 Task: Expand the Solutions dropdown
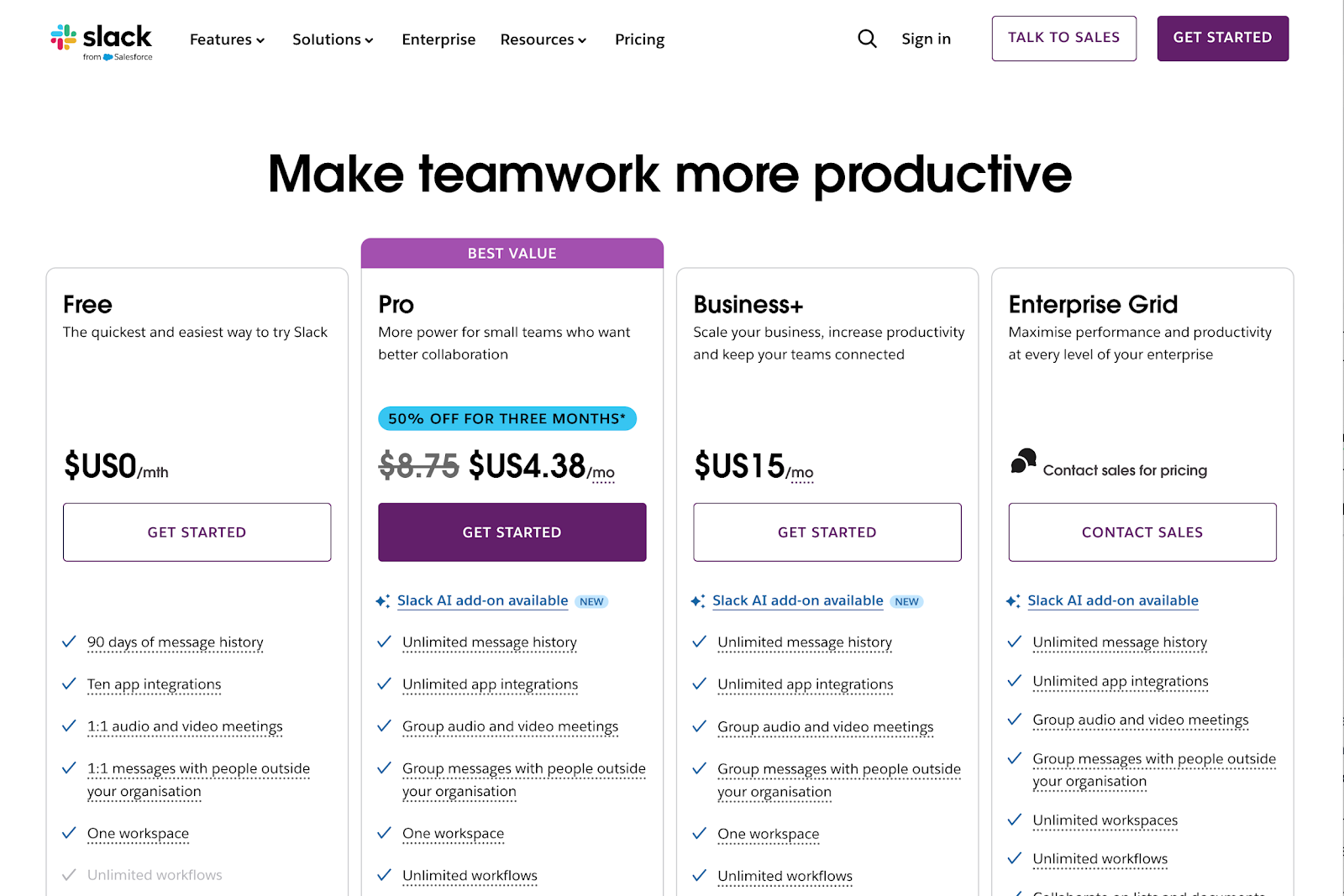[333, 39]
